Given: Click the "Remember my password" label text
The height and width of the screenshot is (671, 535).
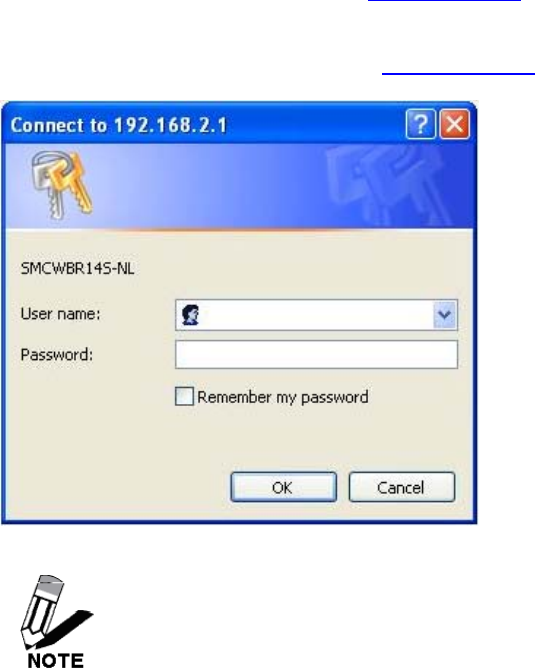Looking at the screenshot, I should pyautogui.click(x=282, y=397).
